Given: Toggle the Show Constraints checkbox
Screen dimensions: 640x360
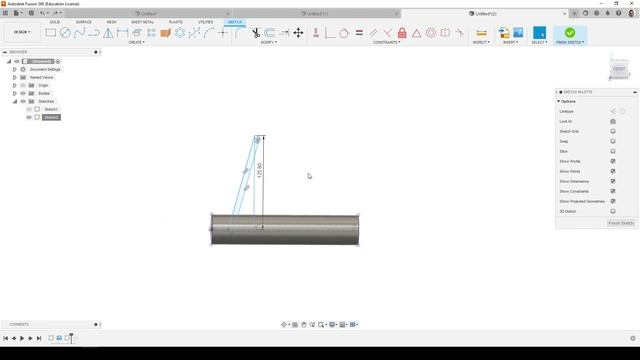Looking at the screenshot, I should [x=613, y=191].
